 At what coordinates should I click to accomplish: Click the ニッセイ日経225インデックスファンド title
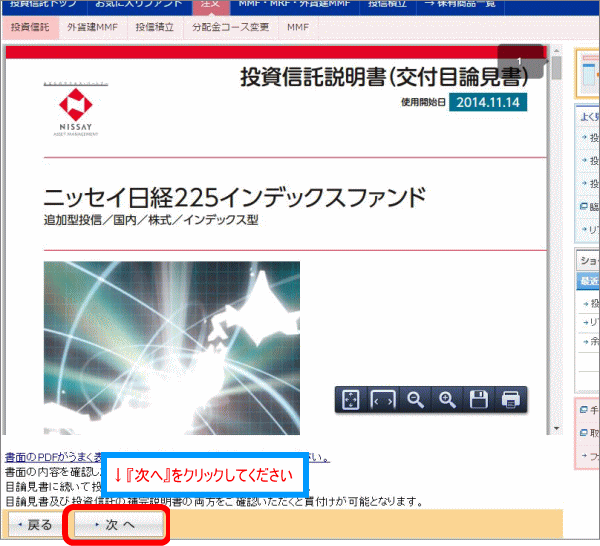pyautogui.click(x=235, y=197)
